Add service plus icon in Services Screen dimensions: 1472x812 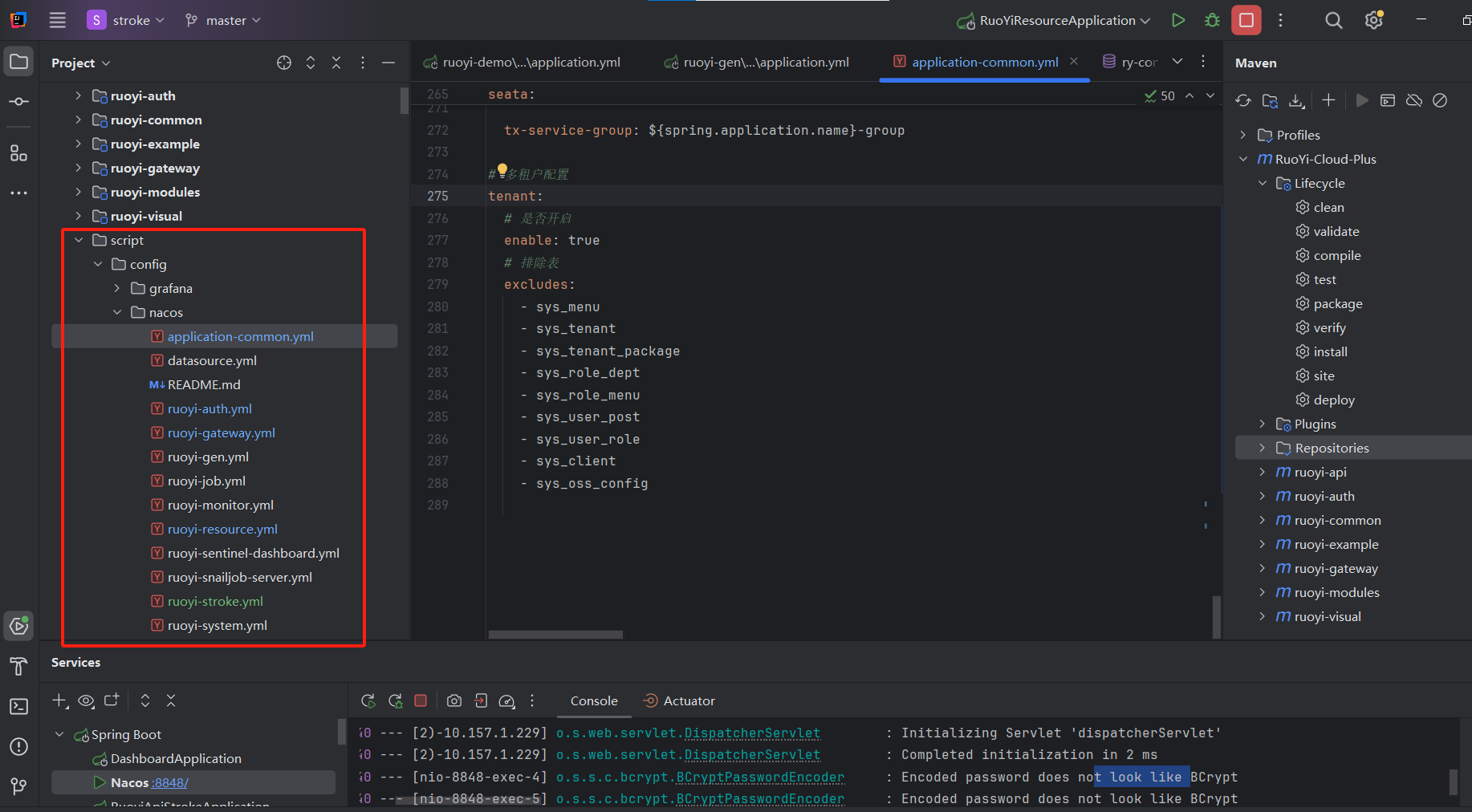(x=59, y=700)
